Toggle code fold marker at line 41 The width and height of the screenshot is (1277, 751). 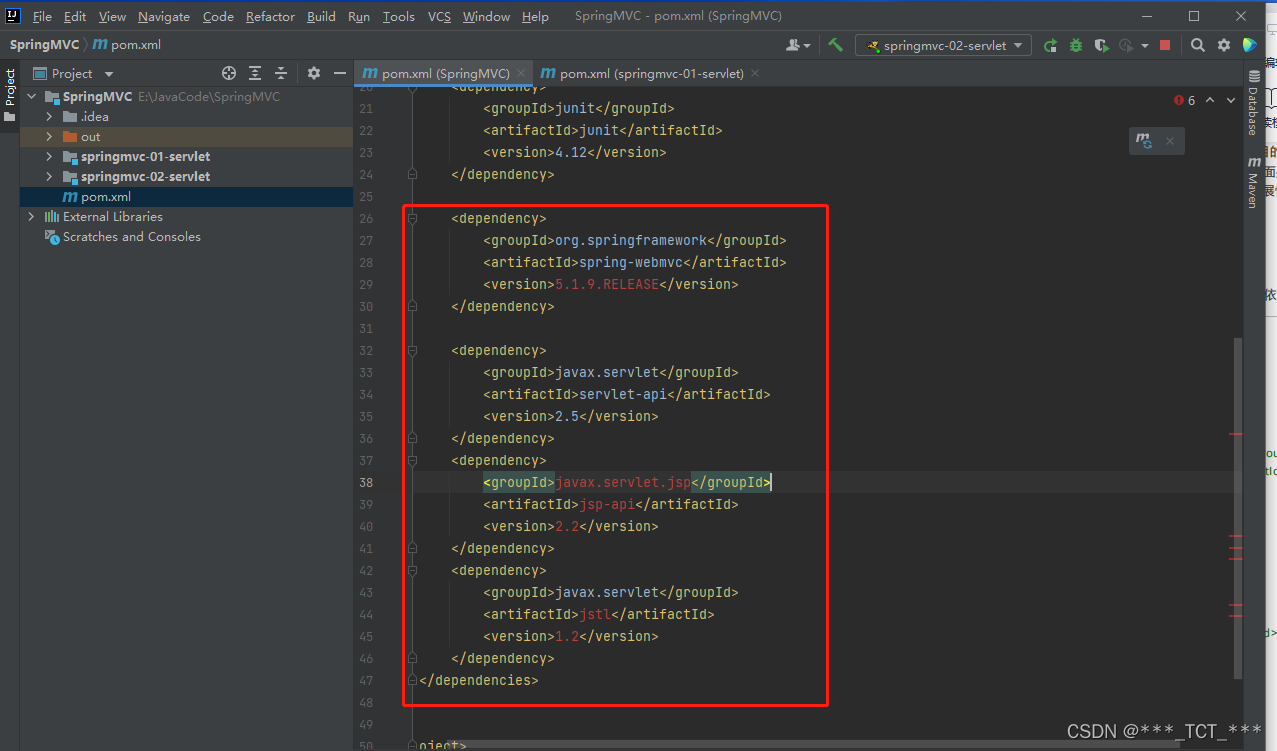click(x=412, y=548)
